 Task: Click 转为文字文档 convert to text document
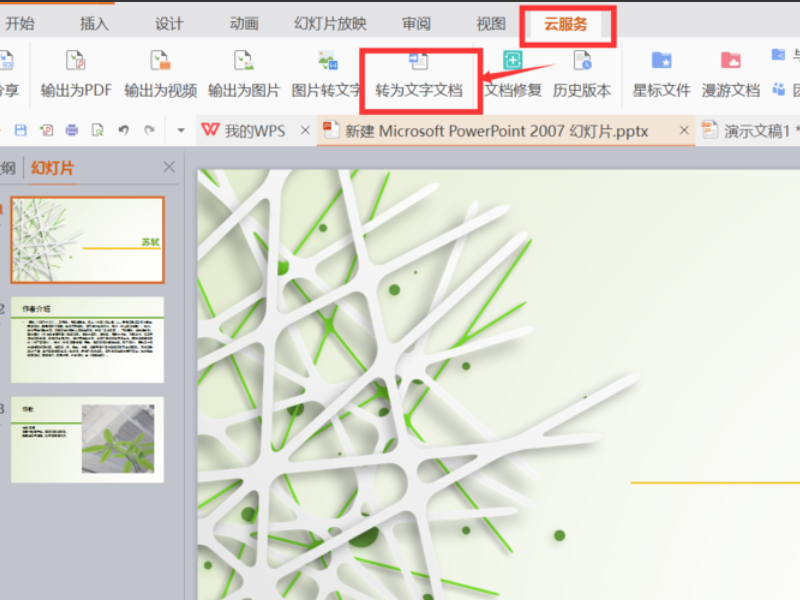pyautogui.click(x=419, y=74)
